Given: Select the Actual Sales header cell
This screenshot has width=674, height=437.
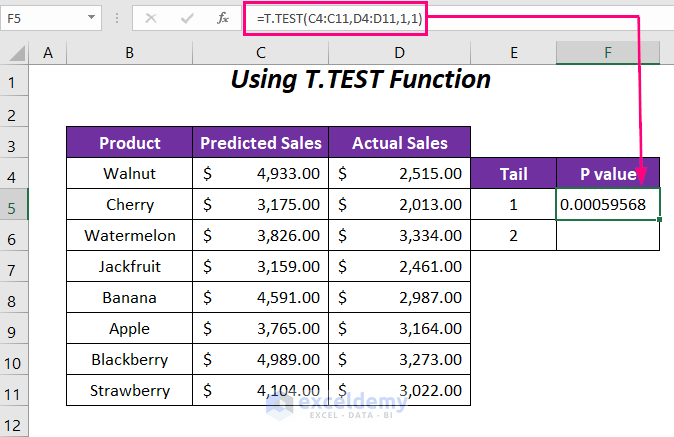Looking at the screenshot, I should [399, 142].
